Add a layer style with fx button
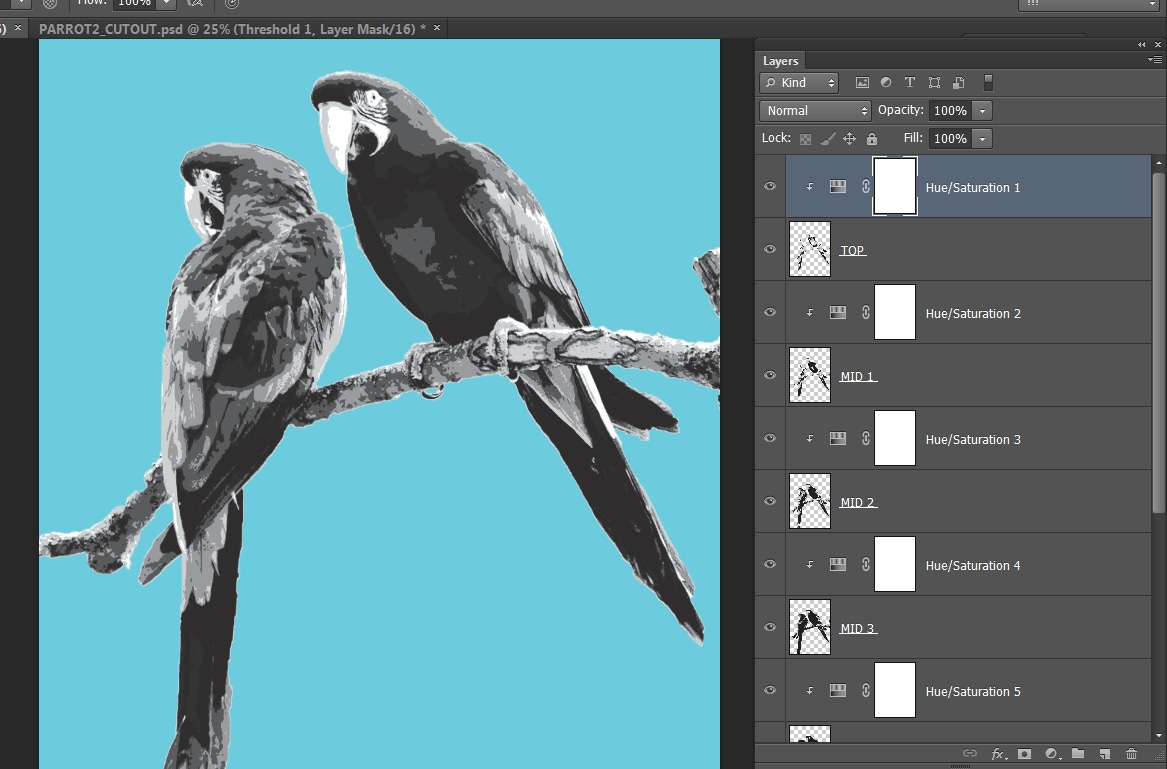This screenshot has height=769, width=1167. (x=998, y=754)
